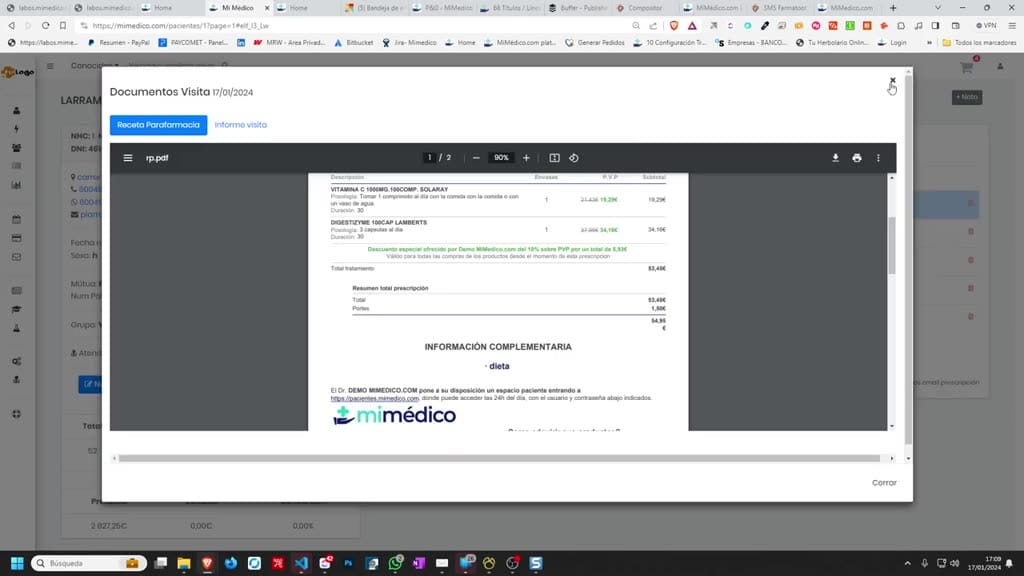Click the Cerrar button in dialog
Viewport: 1024px width, 576px height.
[884, 483]
